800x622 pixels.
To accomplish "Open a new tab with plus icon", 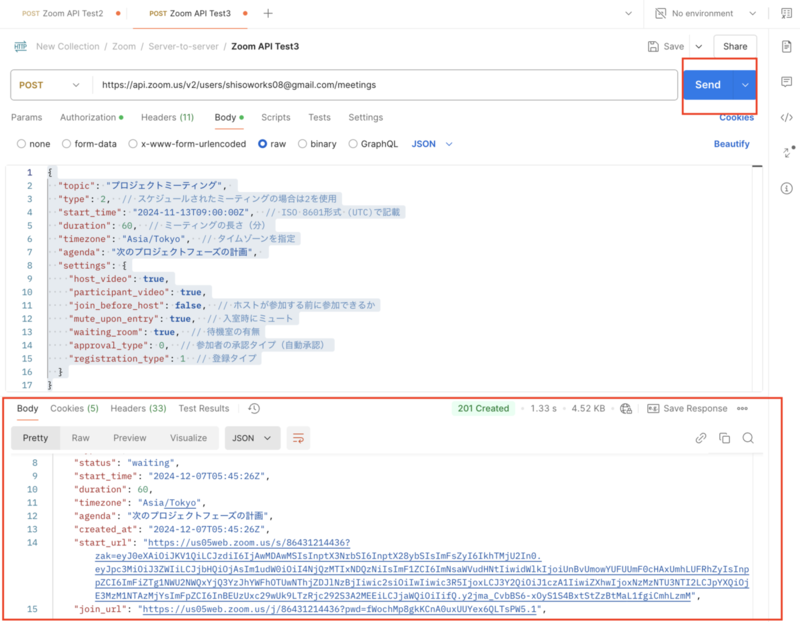I will (x=268, y=13).
